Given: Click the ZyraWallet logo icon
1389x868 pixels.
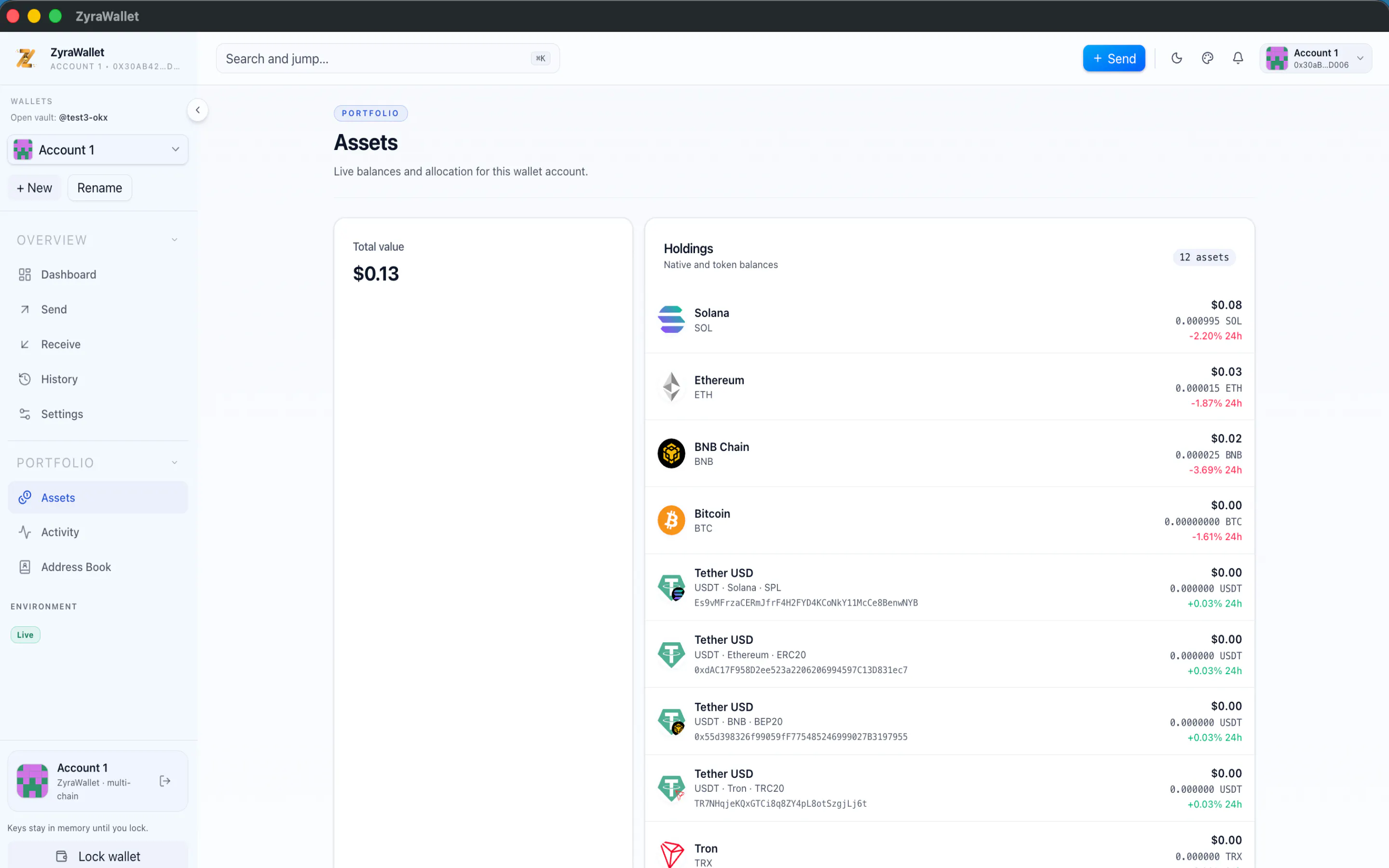Looking at the screenshot, I should coord(26,58).
